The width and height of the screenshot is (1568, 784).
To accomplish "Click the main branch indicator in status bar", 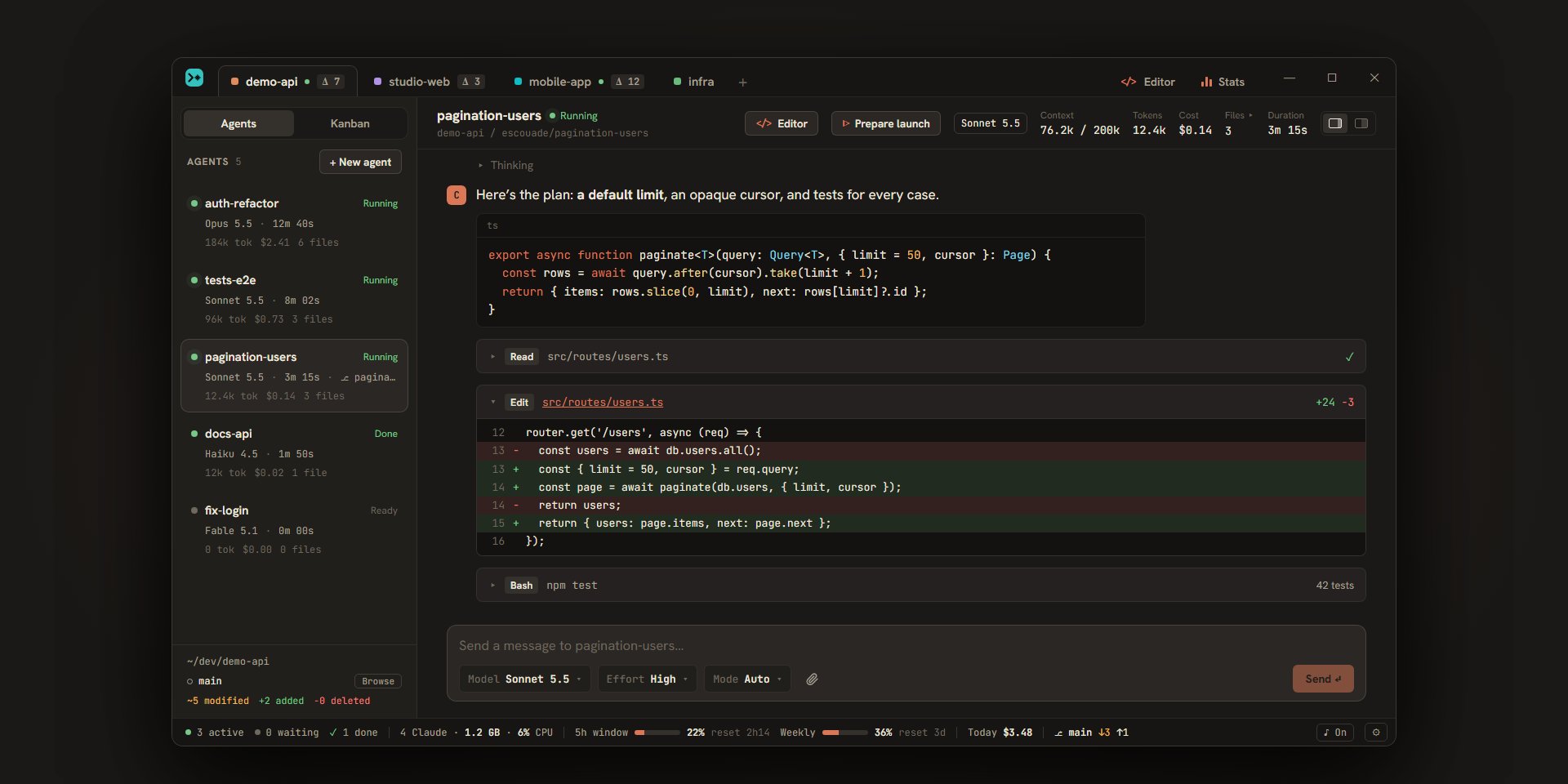I will pos(1091,733).
